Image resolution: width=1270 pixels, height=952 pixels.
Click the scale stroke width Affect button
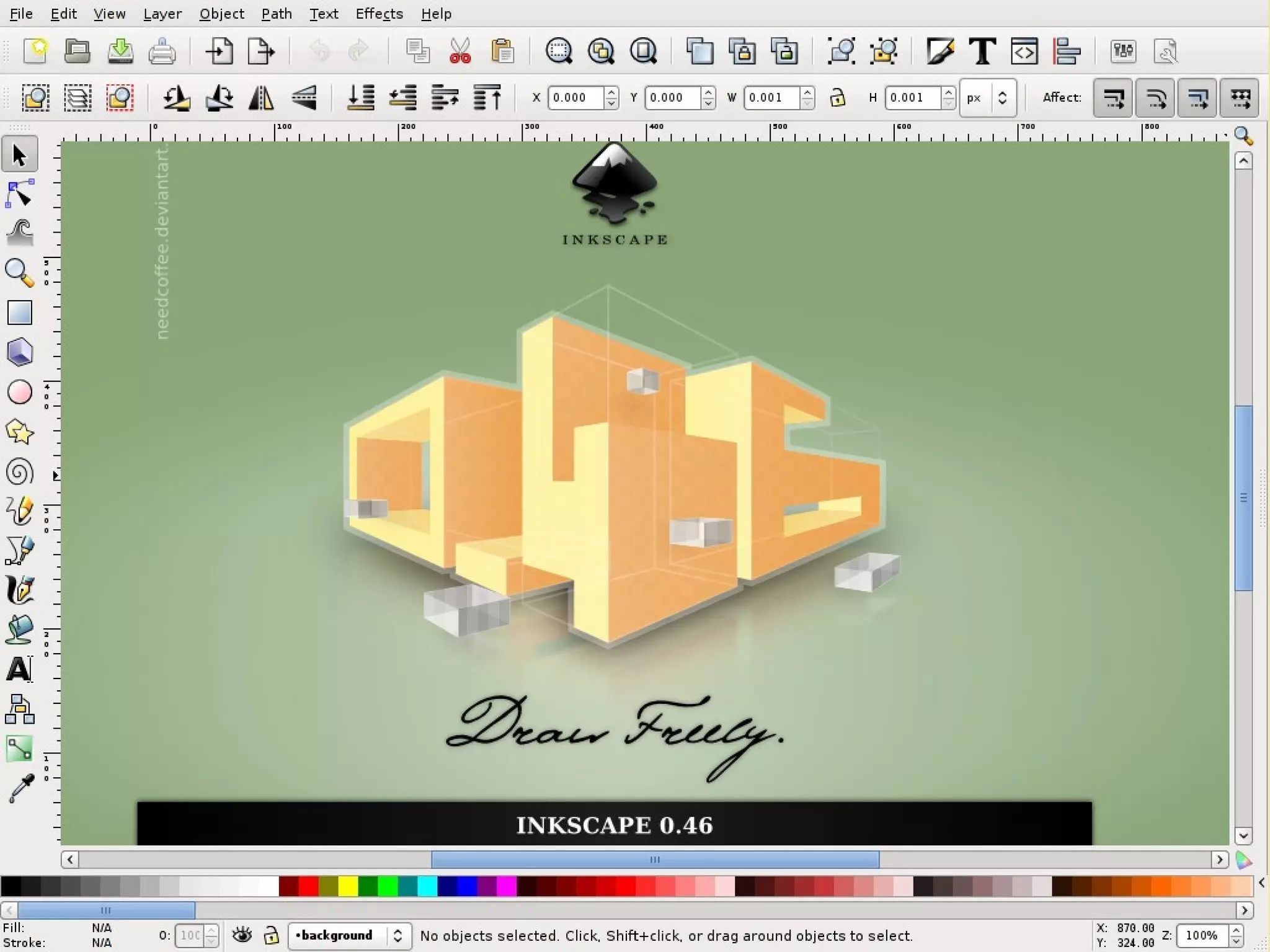click(x=1113, y=98)
